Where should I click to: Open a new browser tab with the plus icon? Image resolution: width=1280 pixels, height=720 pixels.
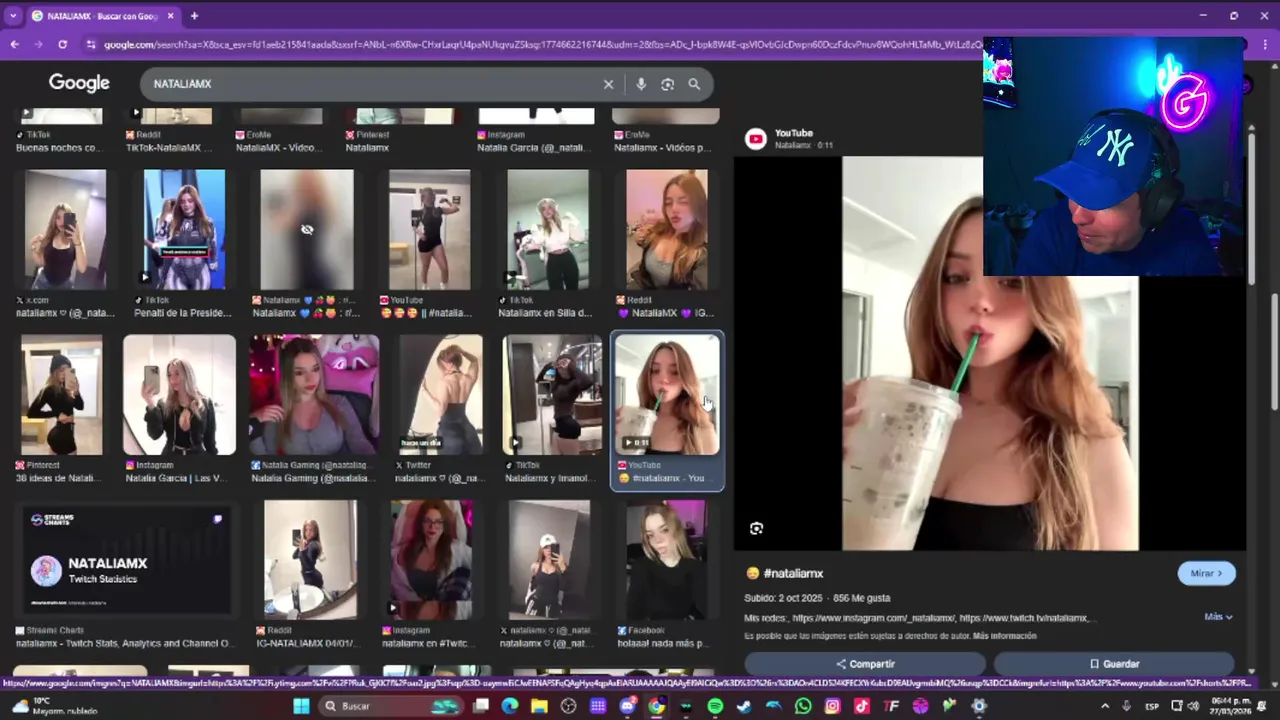(194, 16)
